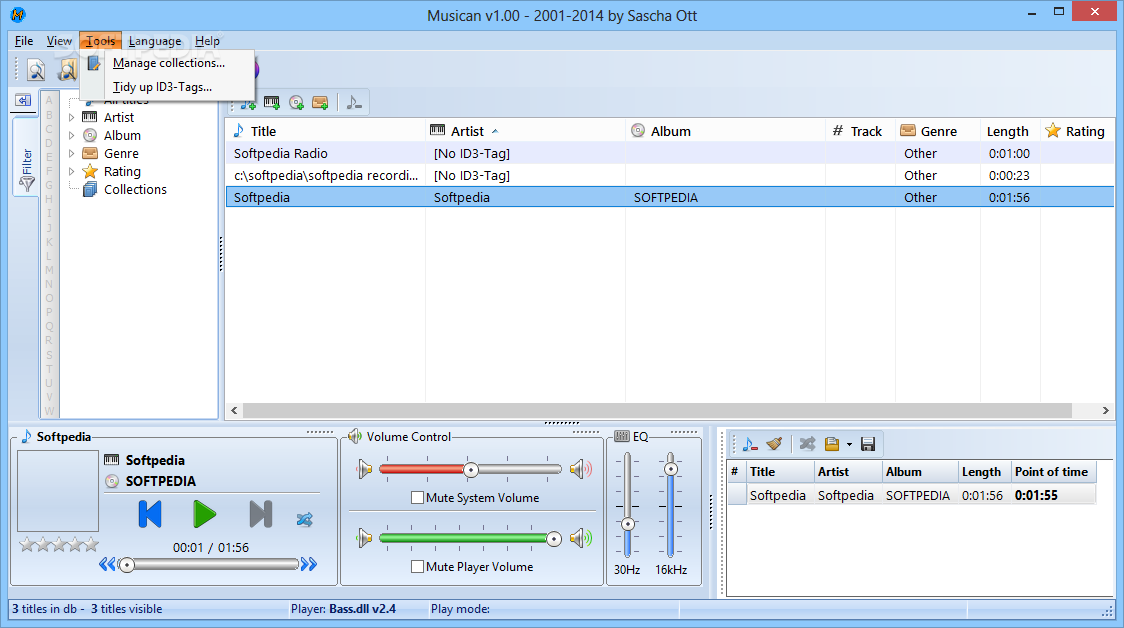Expand the Genre tree node
This screenshot has width=1124, height=628.
pyautogui.click(x=71, y=153)
